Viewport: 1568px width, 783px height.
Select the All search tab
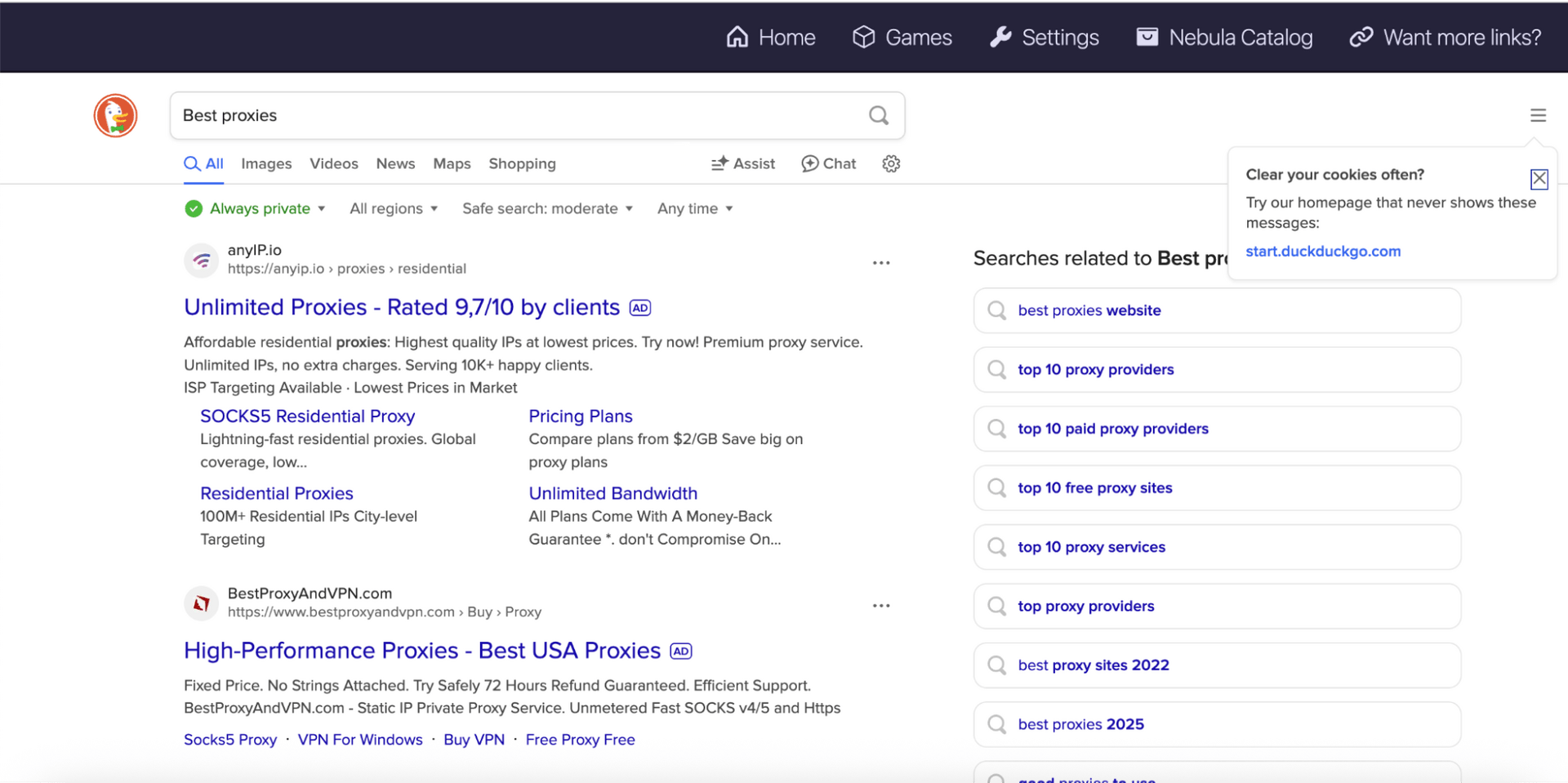[204, 163]
